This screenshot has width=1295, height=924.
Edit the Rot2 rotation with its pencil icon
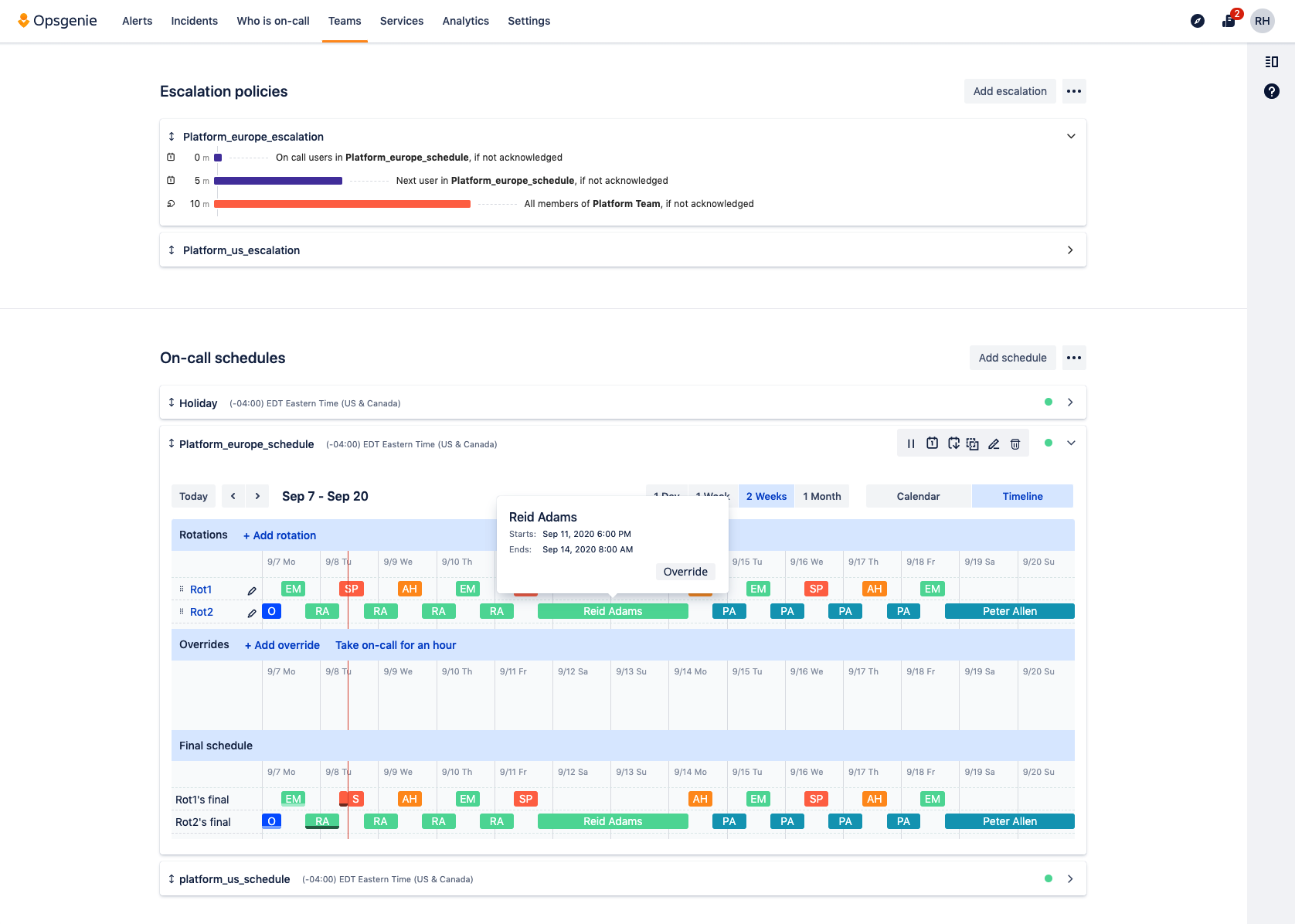point(251,612)
